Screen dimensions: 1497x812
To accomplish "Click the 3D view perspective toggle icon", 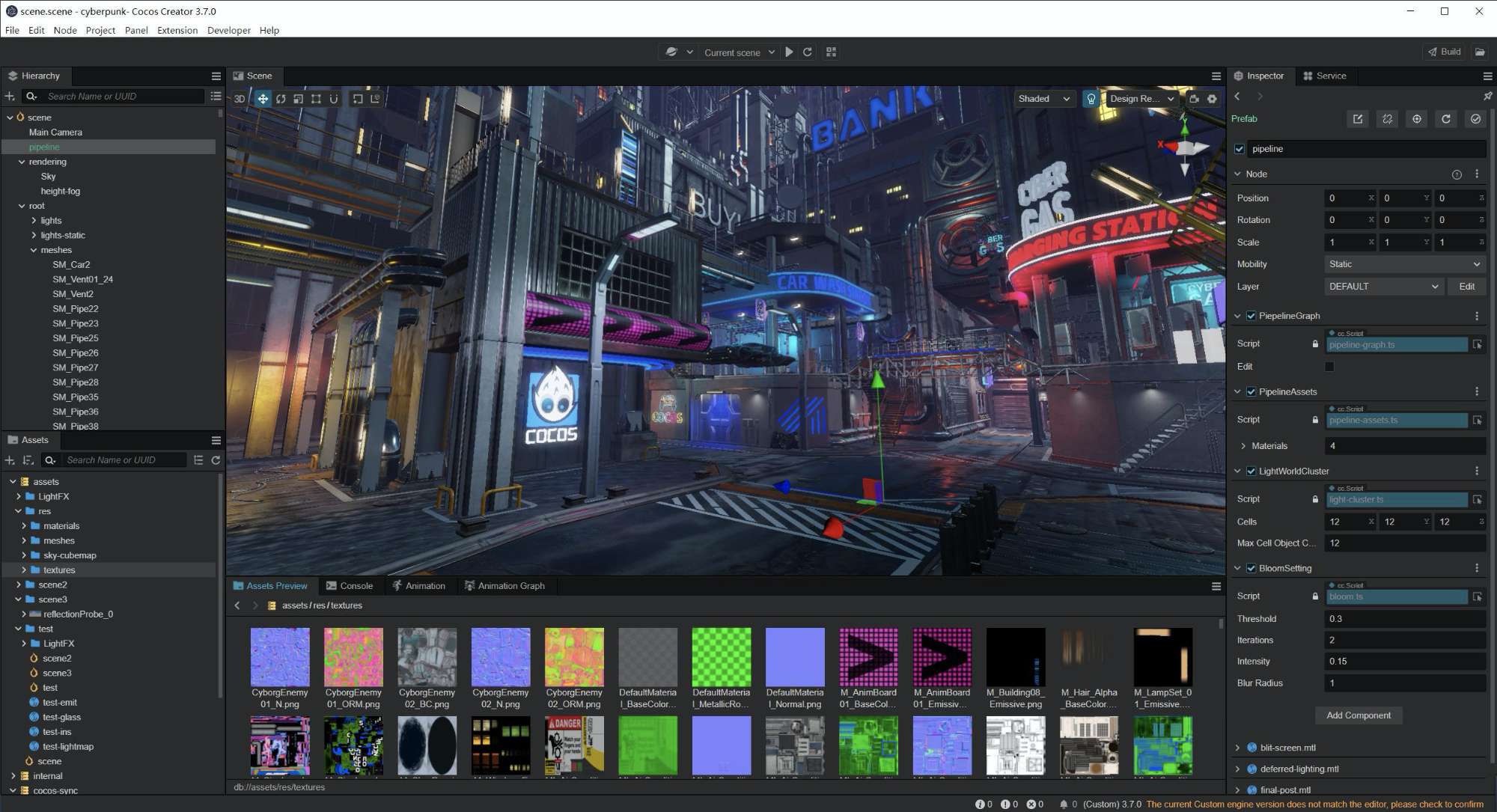I will click(240, 97).
